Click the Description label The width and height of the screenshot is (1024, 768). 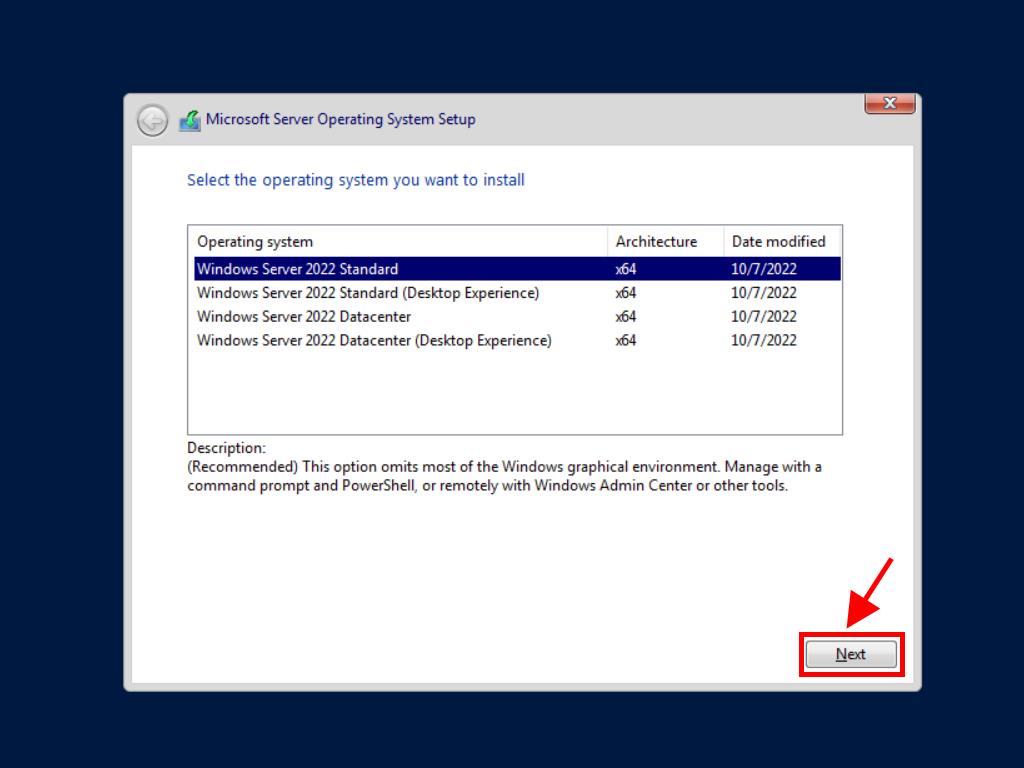[226, 448]
